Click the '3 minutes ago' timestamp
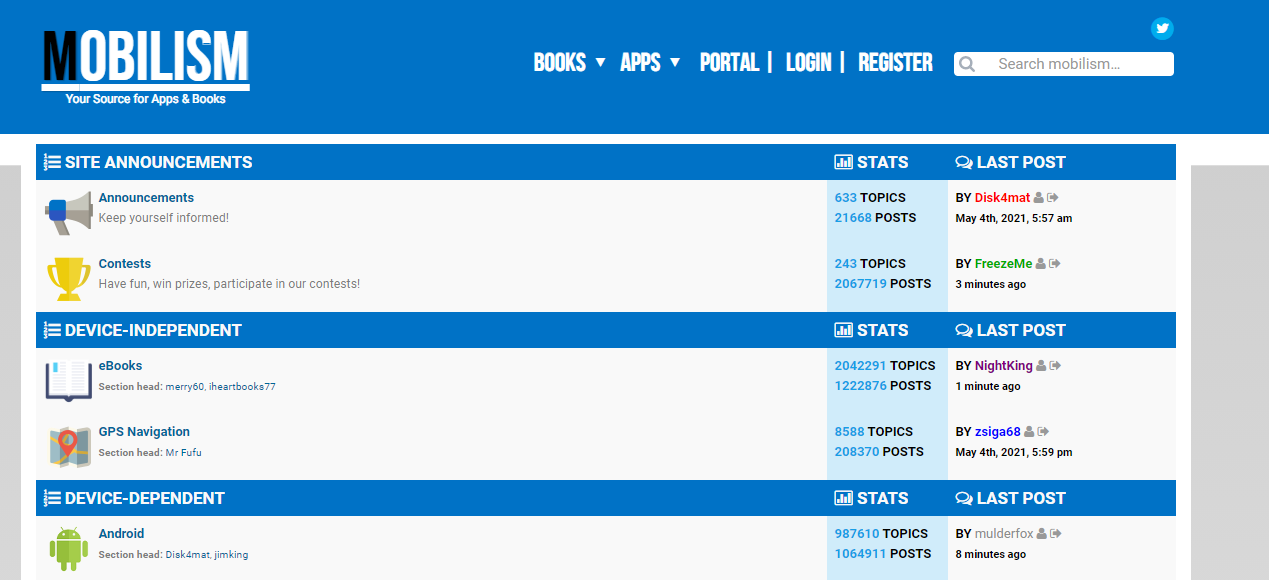 pos(990,285)
